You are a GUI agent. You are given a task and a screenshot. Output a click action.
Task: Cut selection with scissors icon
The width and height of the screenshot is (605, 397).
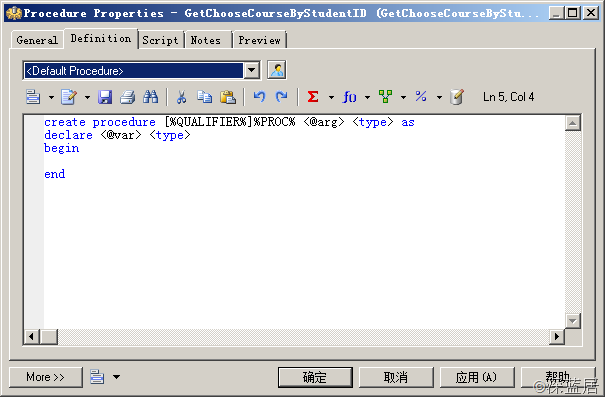tap(181, 97)
